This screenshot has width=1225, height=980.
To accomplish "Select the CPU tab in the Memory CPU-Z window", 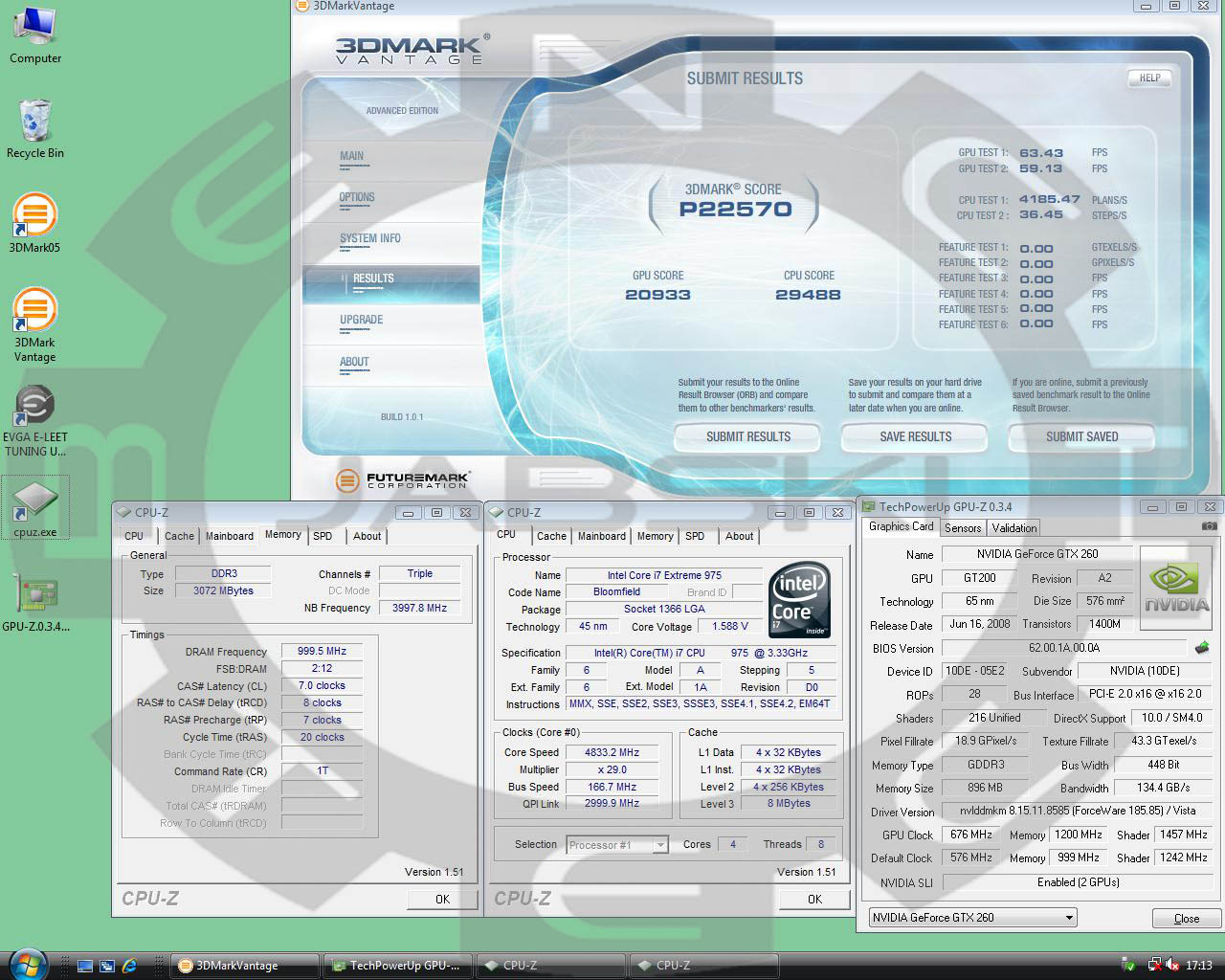I will pyautogui.click(x=134, y=536).
